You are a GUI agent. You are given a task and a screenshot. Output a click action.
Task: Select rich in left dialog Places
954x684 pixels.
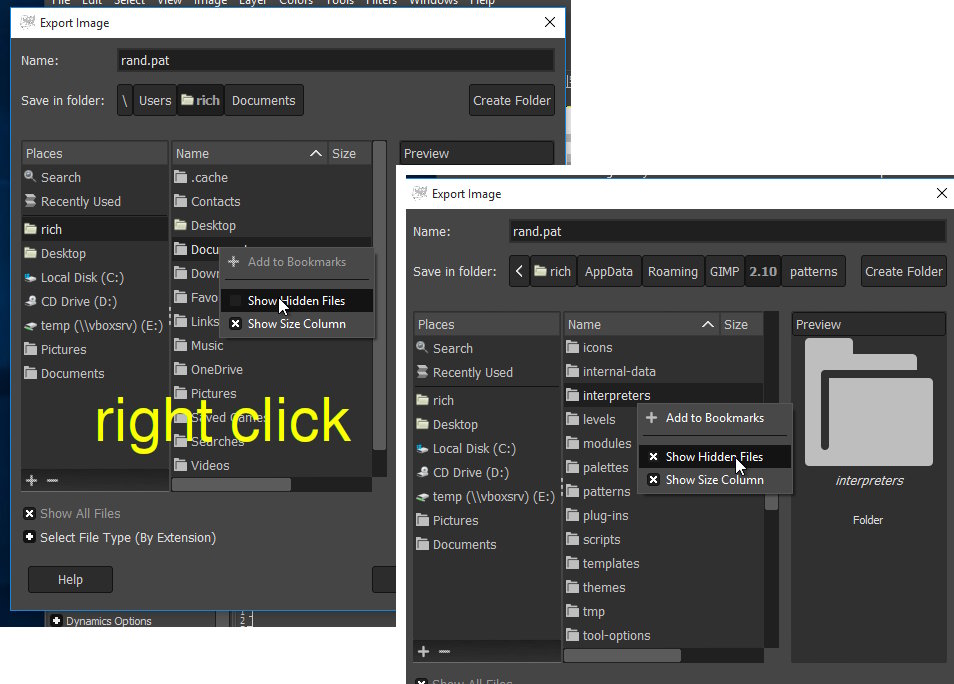pos(94,229)
